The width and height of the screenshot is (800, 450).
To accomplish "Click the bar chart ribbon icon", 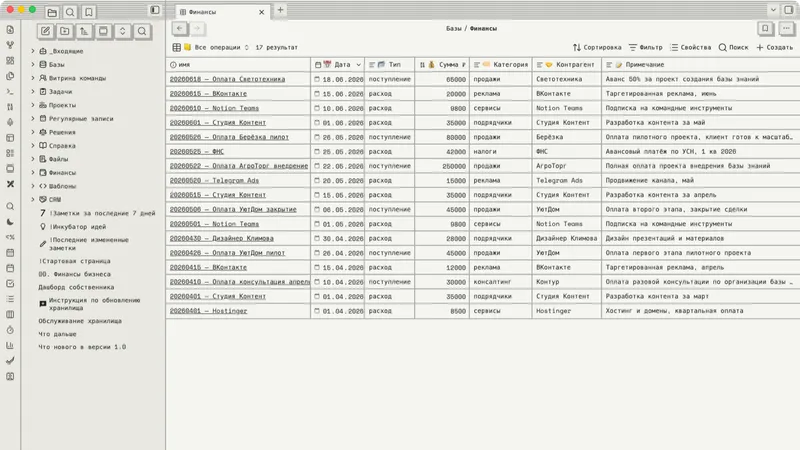I will click(x=10, y=345).
